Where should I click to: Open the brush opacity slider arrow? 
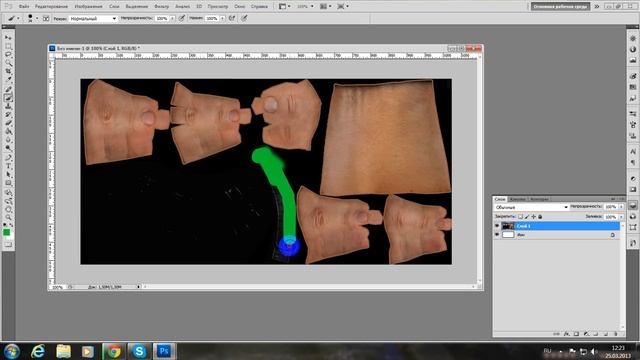point(172,18)
